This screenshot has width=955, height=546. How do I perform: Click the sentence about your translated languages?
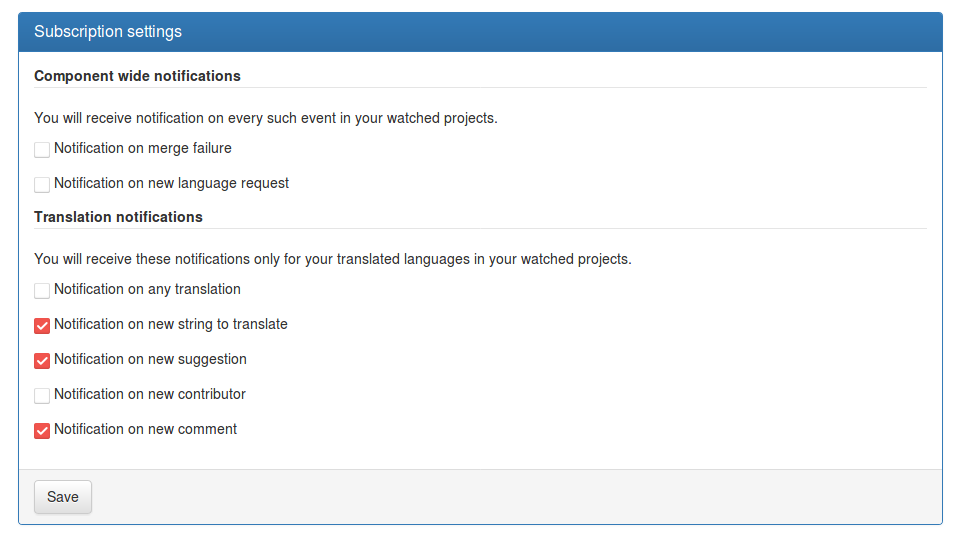[x=333, y=259]
